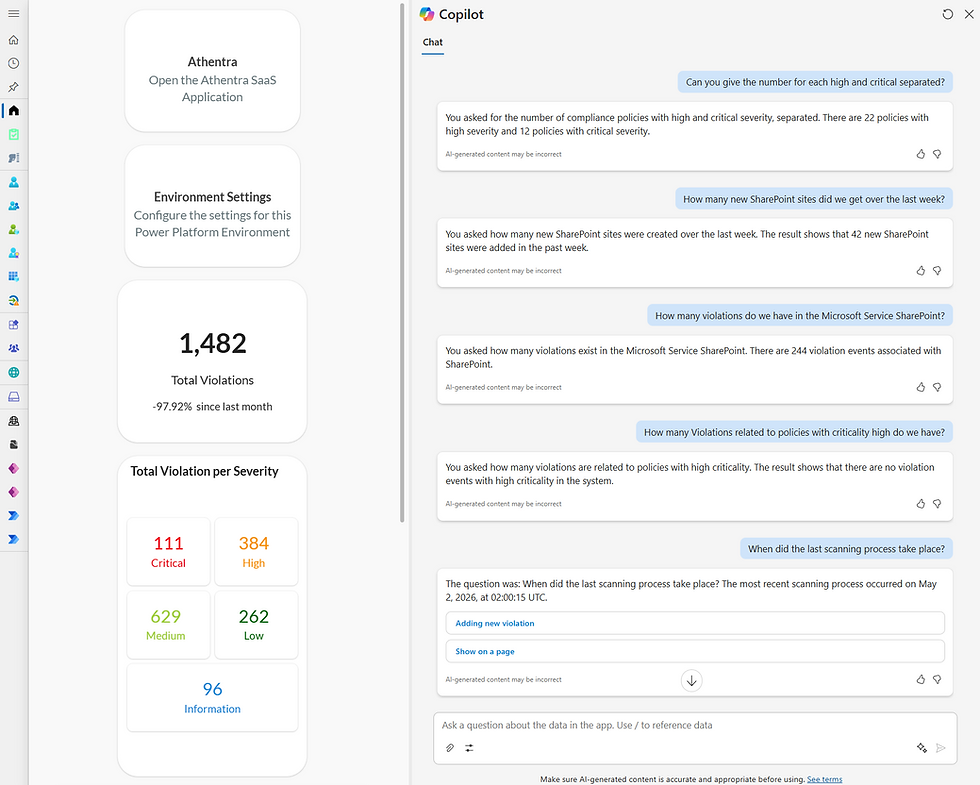Click message 'How many Violations related to policies with criticality high'
Image resolution: width=980 pixels, height=785 pixels.
[794, 432]
